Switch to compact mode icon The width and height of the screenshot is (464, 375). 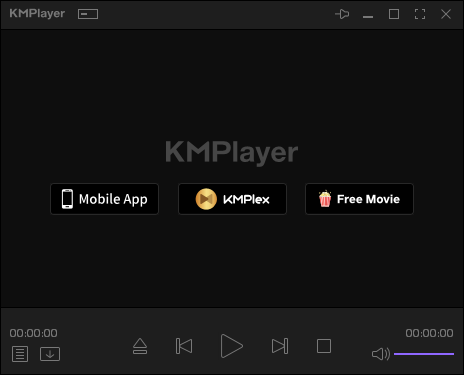(x=88, y=14)
